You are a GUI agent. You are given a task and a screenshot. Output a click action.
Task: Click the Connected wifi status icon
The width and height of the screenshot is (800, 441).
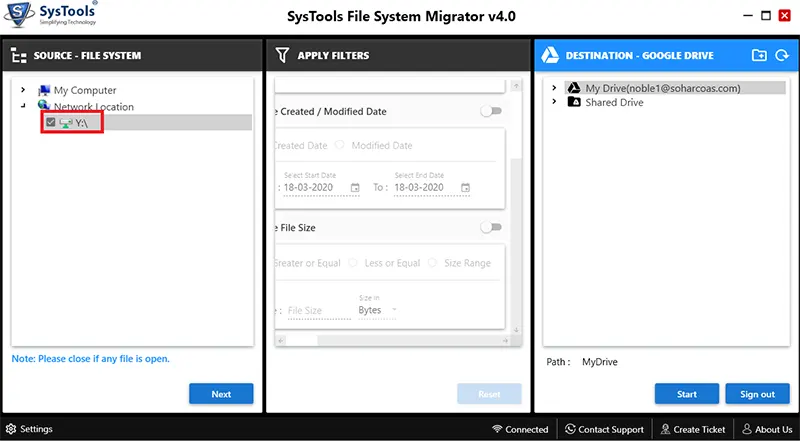pos(497,429)
